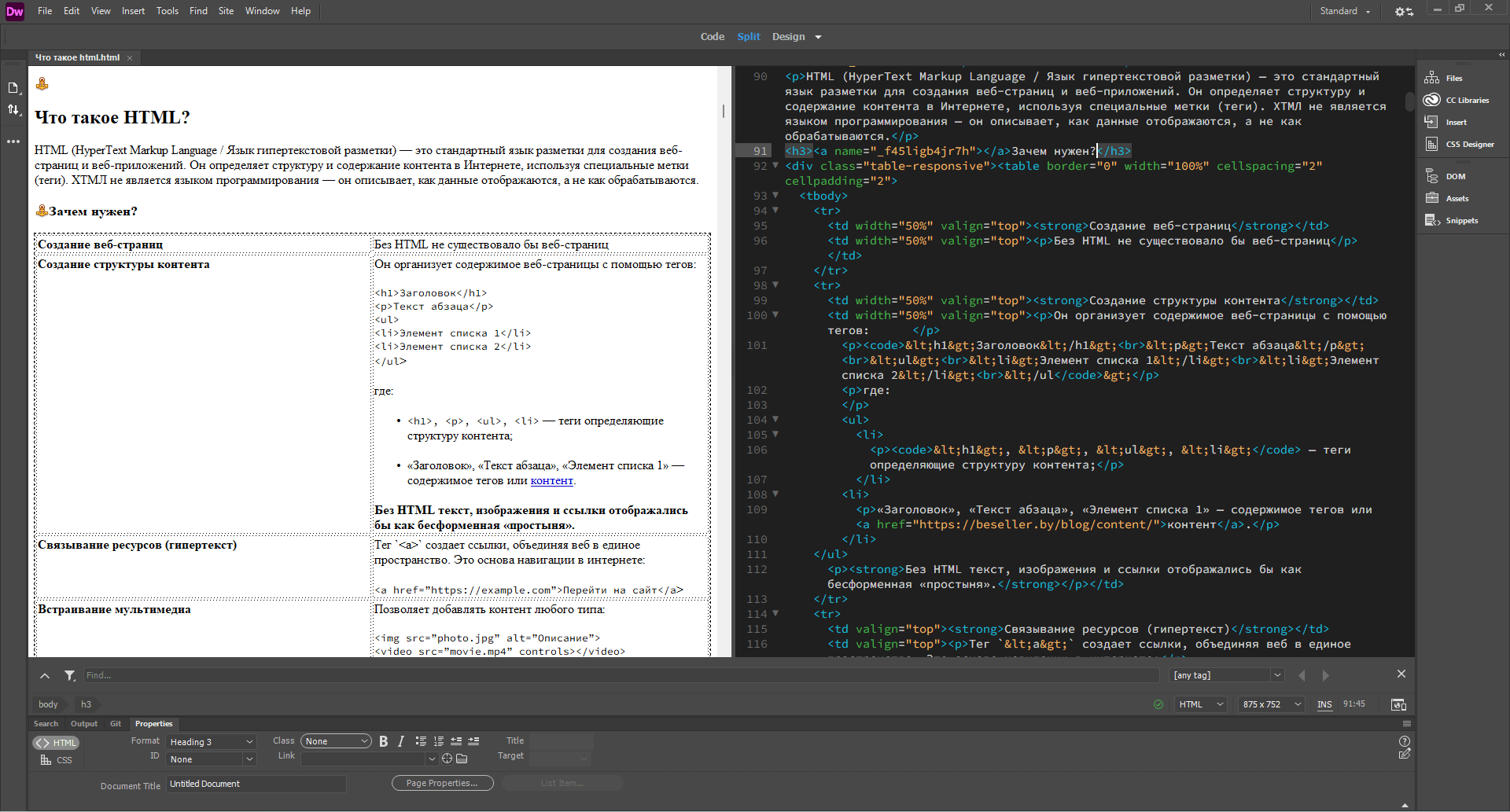This screenshot has width=1510, height=812.
Task: Open the Standard workspace dropdown
Action: pos(1345,11)
